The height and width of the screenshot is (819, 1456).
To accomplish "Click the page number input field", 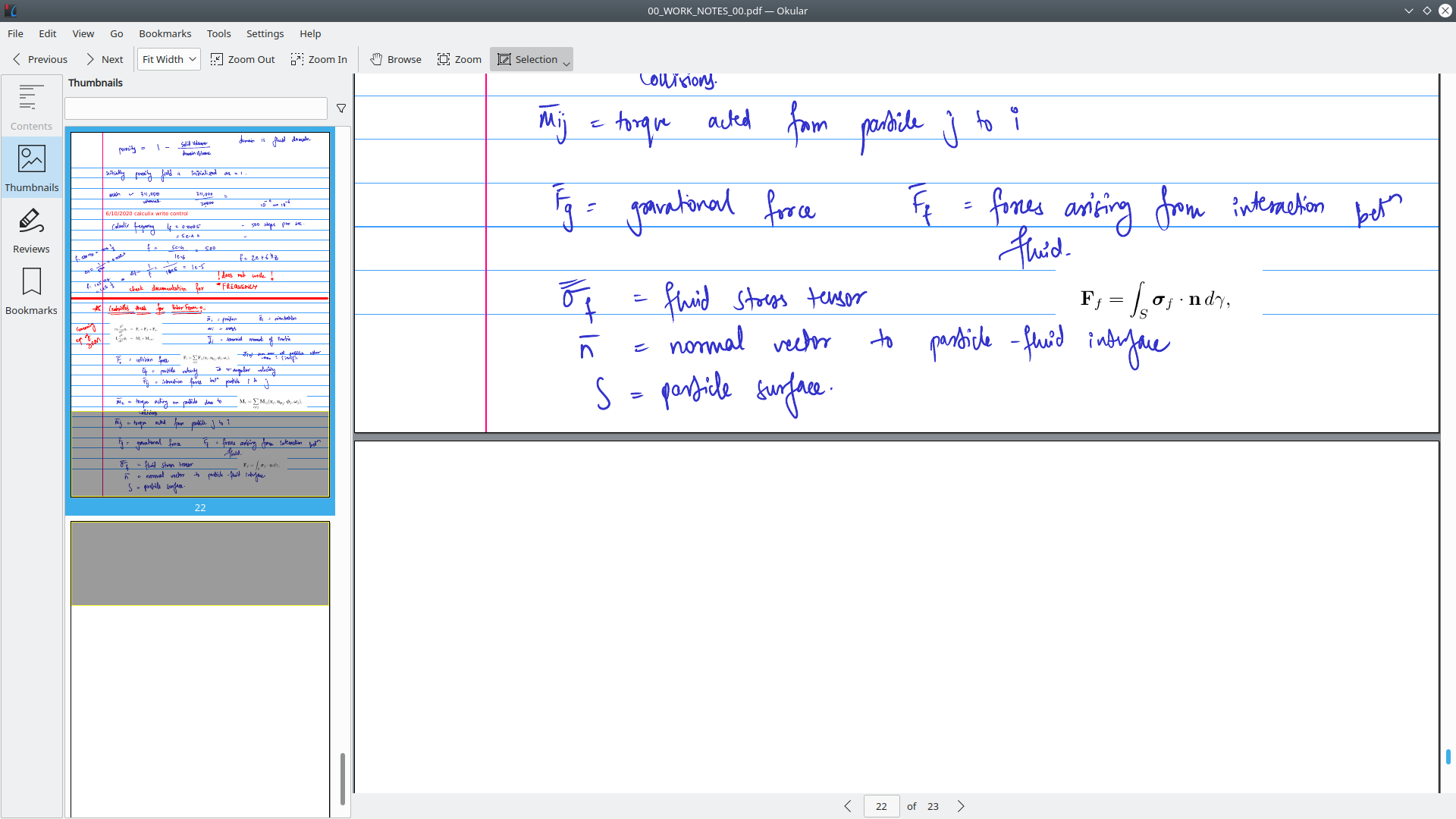I will pyautogui.click(x=881, y=806).
